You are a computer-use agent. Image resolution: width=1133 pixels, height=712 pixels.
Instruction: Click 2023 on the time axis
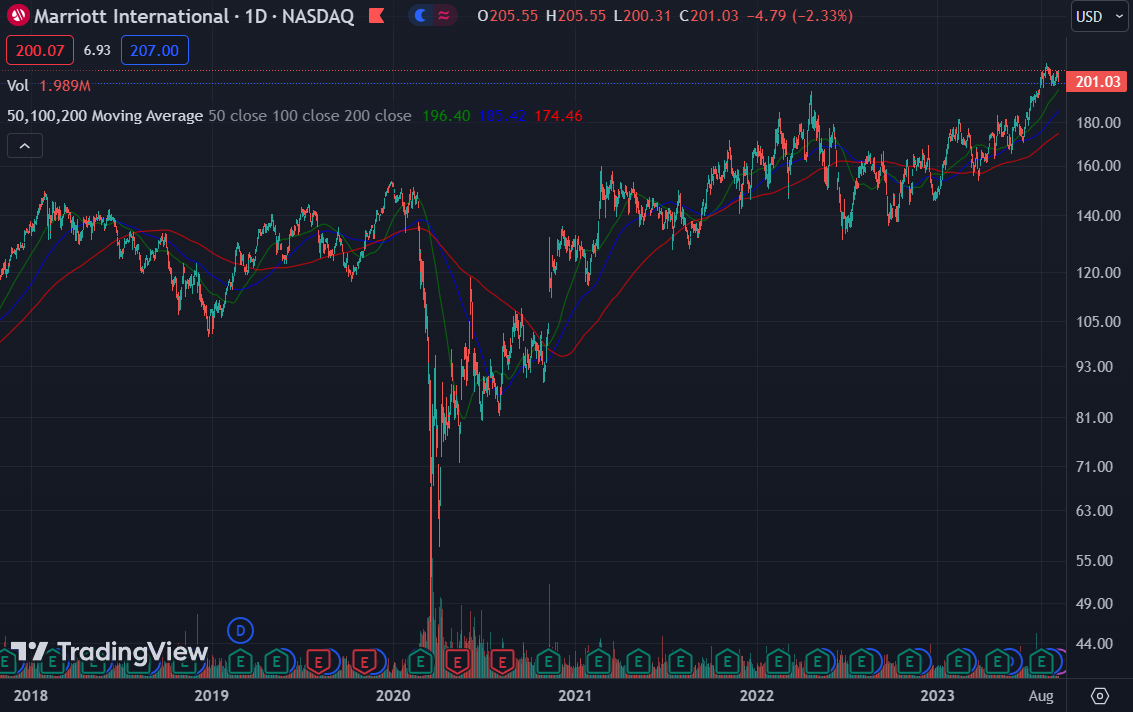[937, 695]
